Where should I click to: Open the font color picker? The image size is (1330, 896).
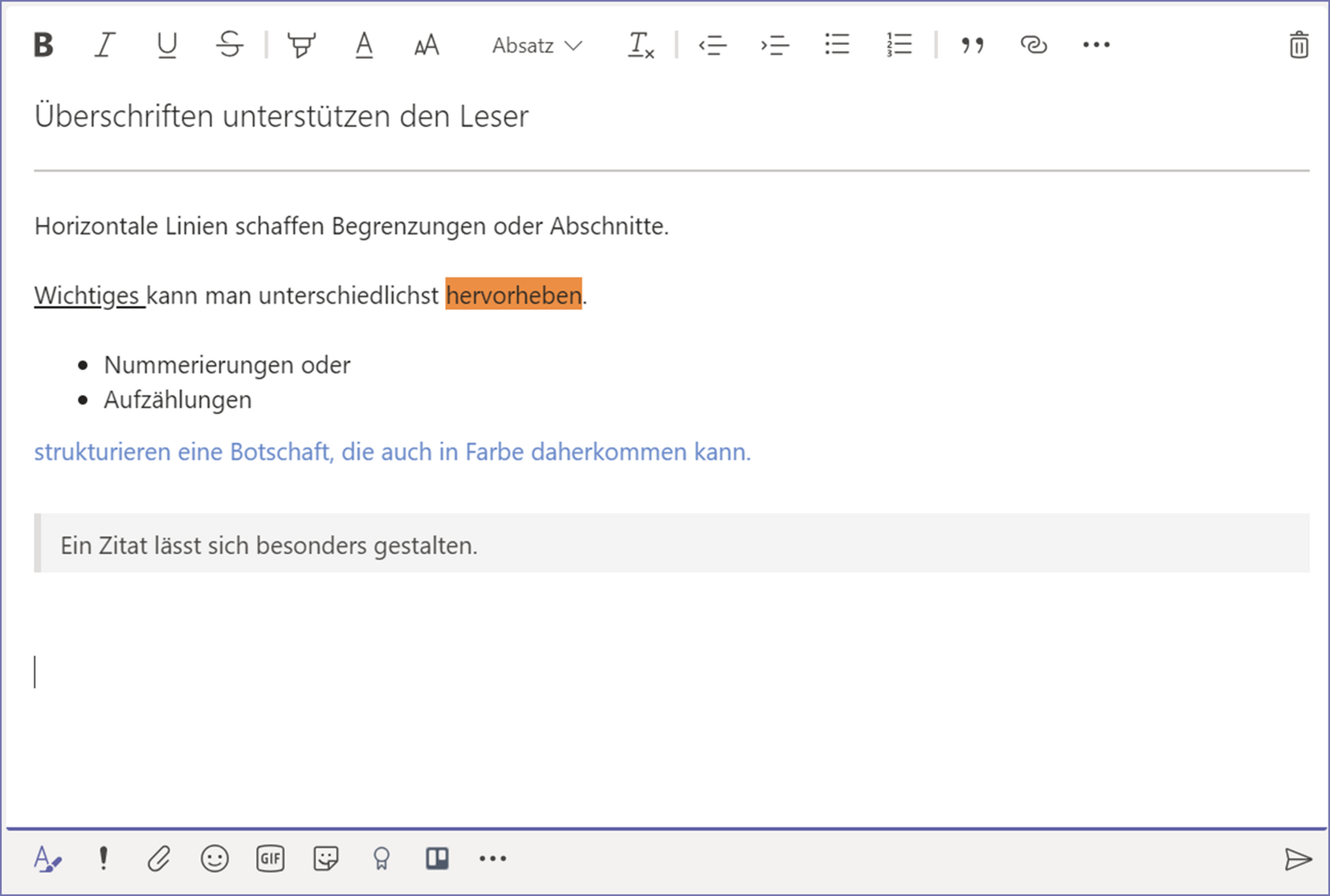(x=364, y=45)
